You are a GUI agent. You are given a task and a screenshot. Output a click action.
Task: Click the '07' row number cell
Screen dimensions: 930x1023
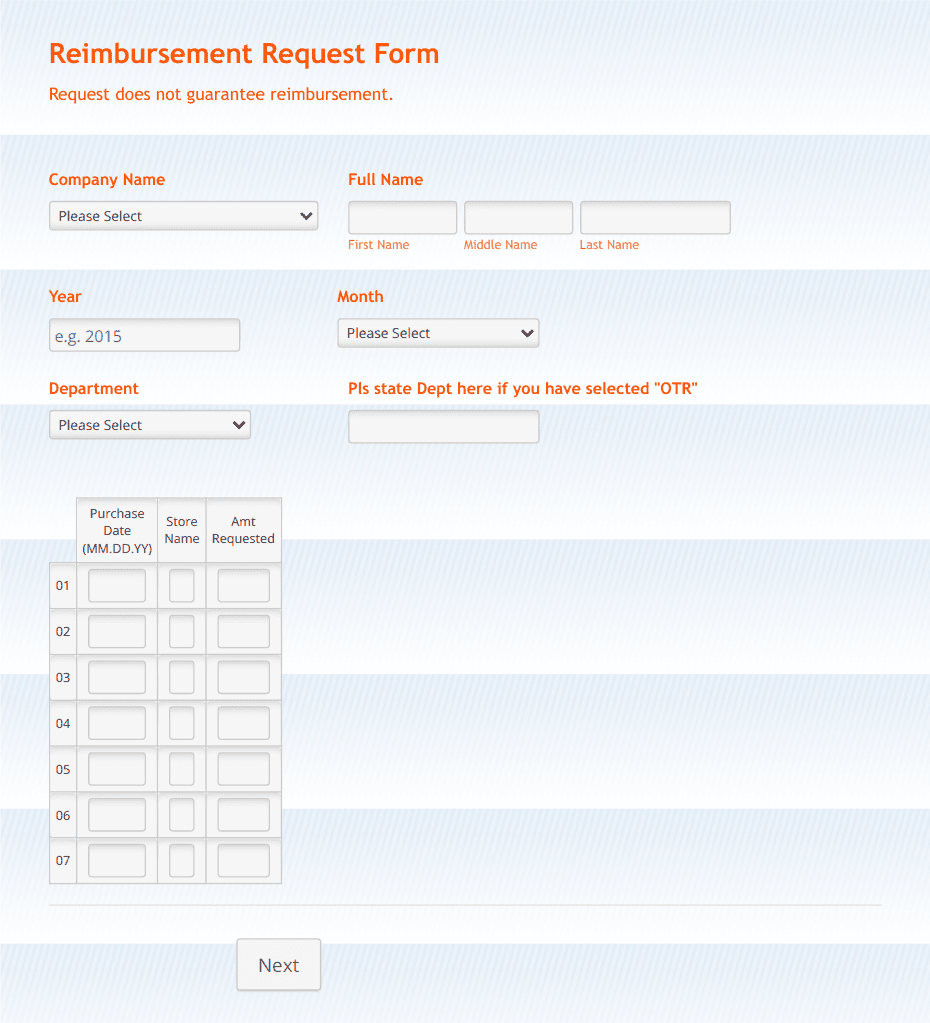point(63,861)
